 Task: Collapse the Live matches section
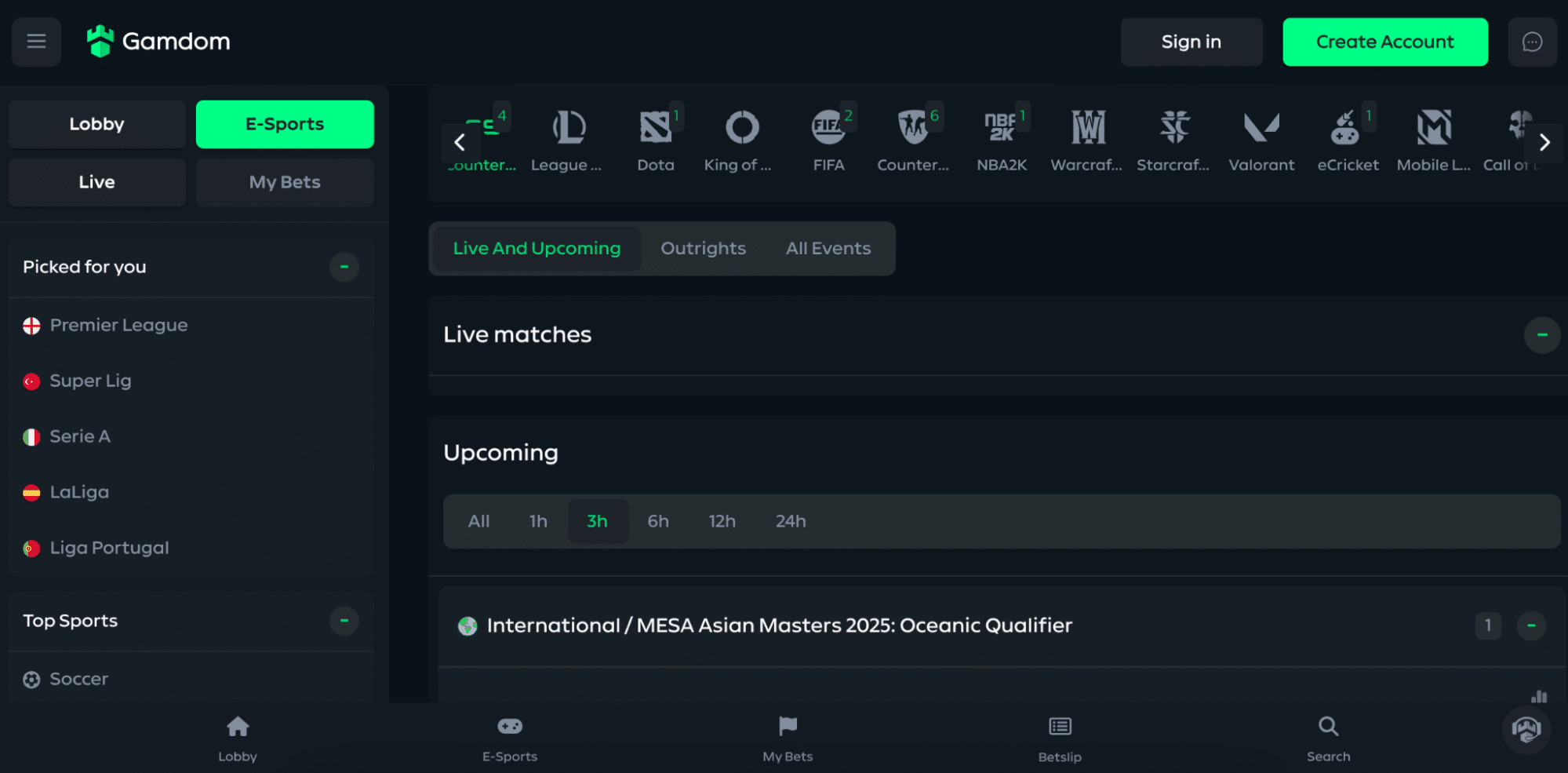(1542, 335)
